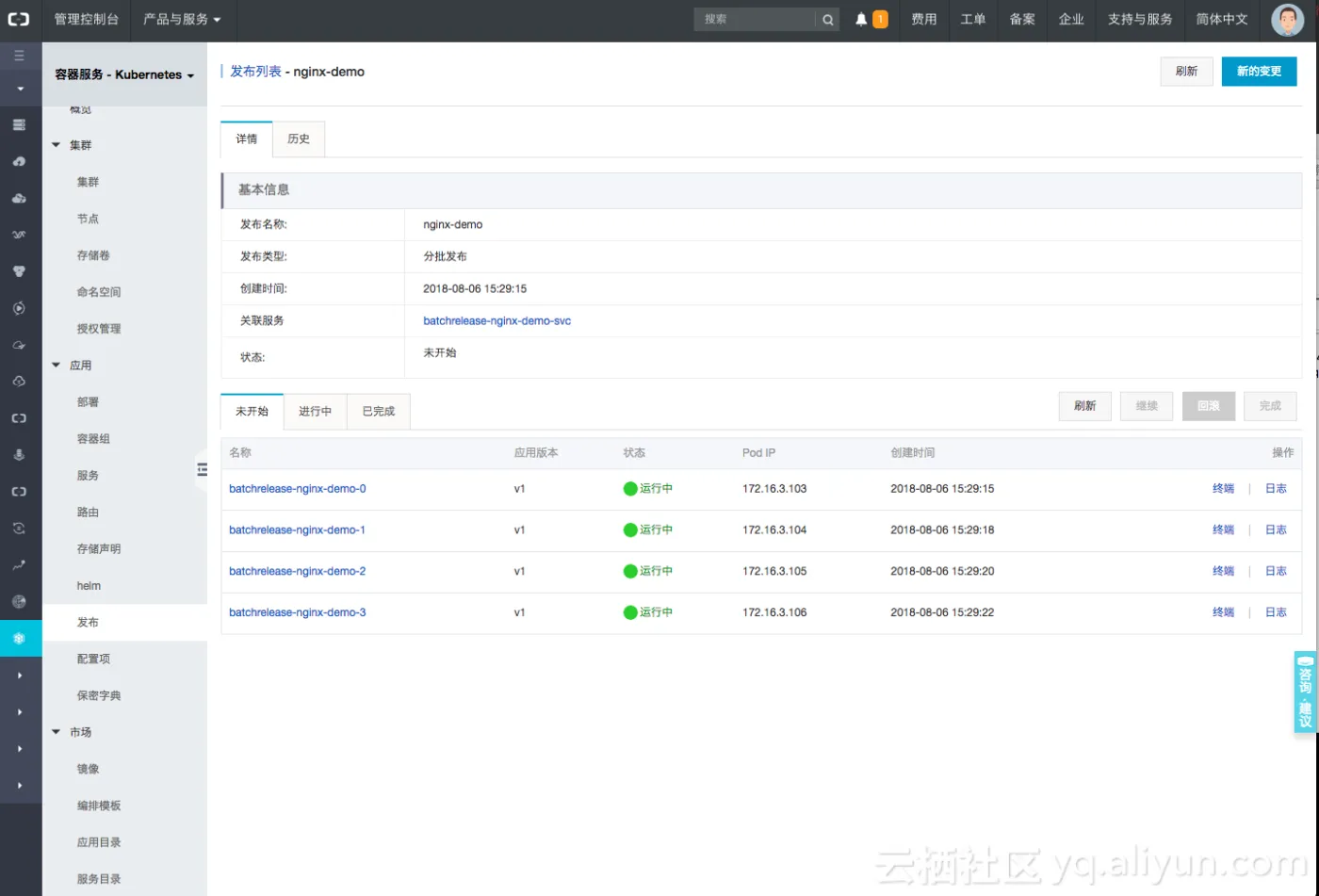Select the 进行中 tab

pyautogui.click(x=315, y=411)
